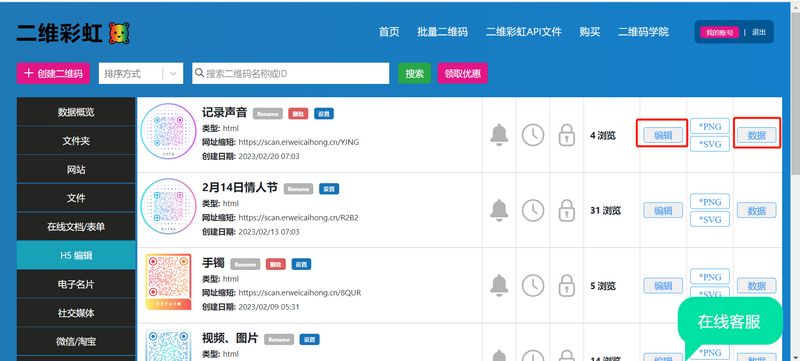
Task: Click blue 设置 badge next to 记录声音
Action: point(324,114)
